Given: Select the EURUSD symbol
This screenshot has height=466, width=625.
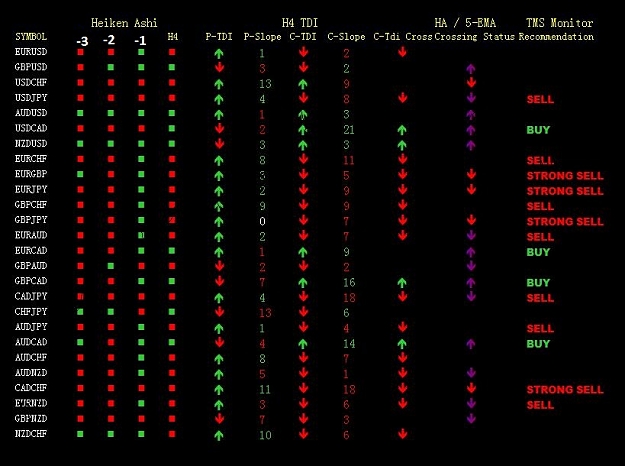Looking at the screenshot, I should (31, 52).
